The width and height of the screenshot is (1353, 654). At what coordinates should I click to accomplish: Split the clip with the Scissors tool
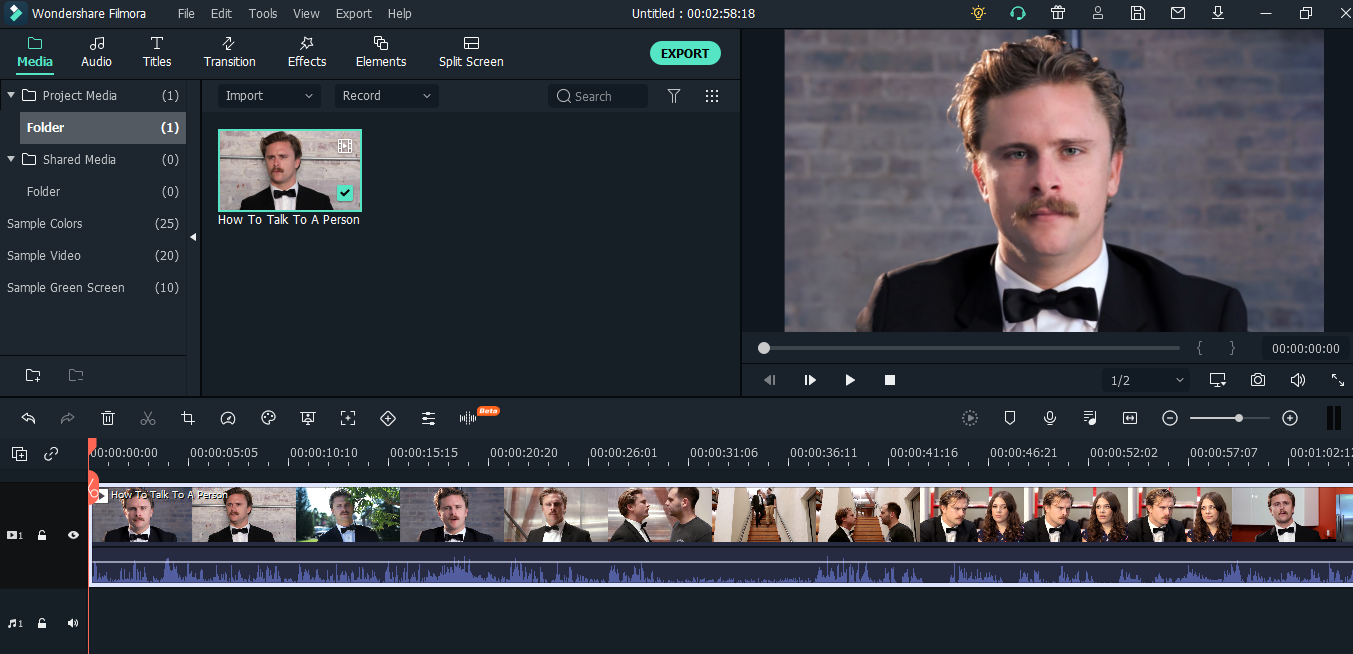click(x=148, y=418)
